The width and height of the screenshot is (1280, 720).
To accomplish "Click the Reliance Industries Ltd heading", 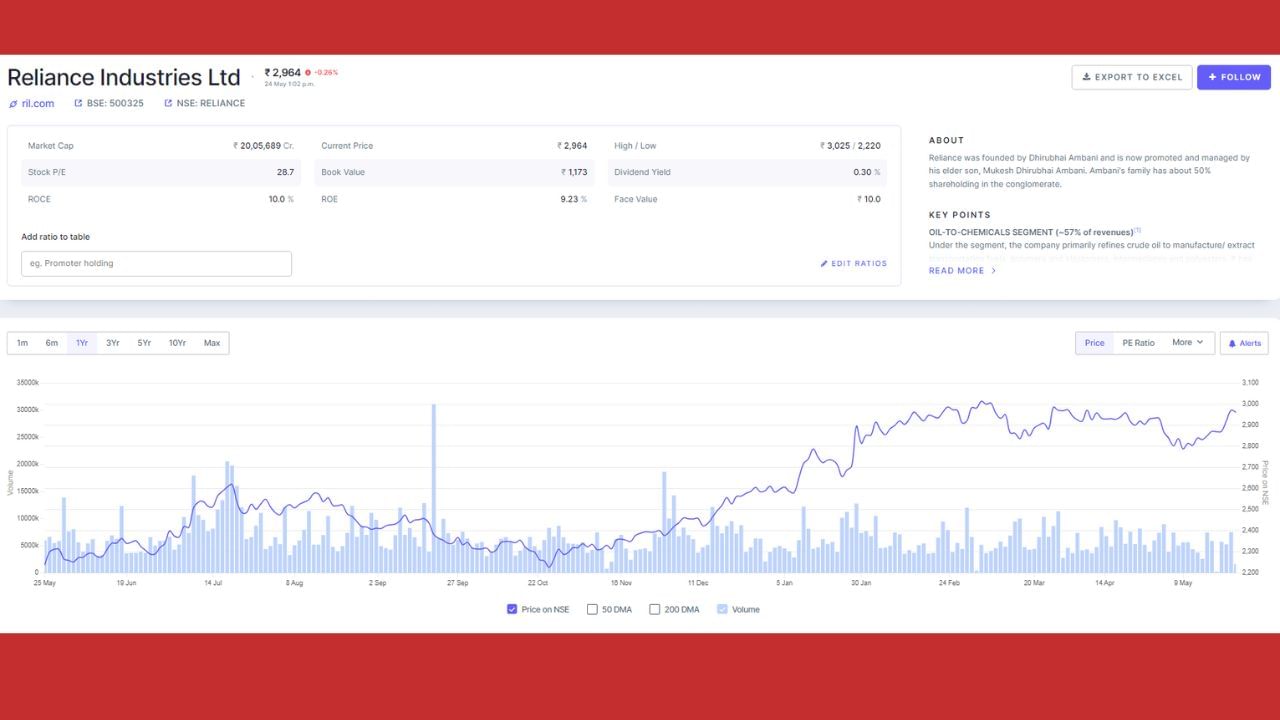I will [124, 77].
